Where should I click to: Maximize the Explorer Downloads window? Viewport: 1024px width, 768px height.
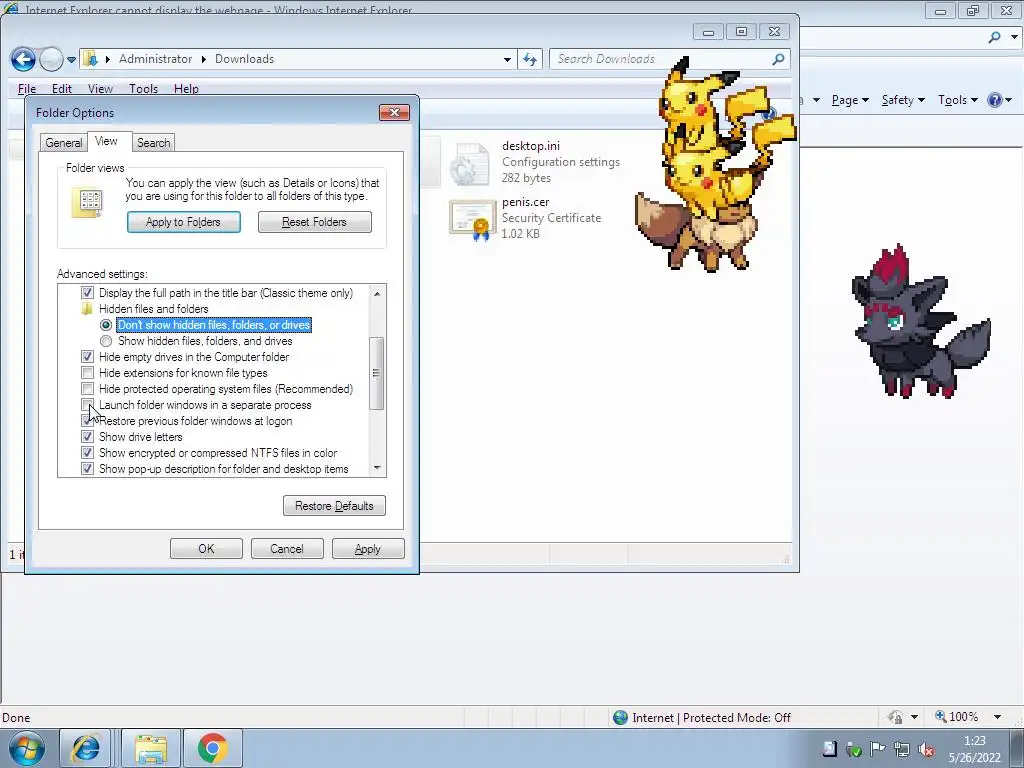click(x=741, y=31)
